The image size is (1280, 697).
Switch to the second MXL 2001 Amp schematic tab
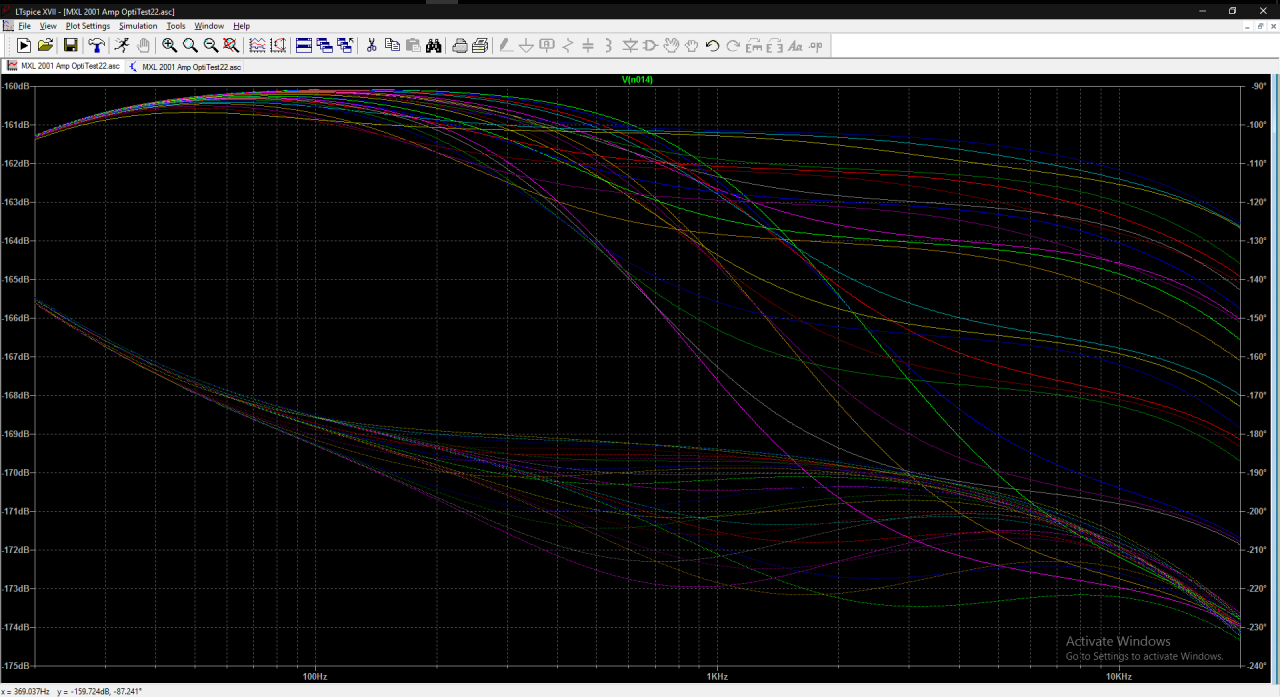tap(184, 66)
